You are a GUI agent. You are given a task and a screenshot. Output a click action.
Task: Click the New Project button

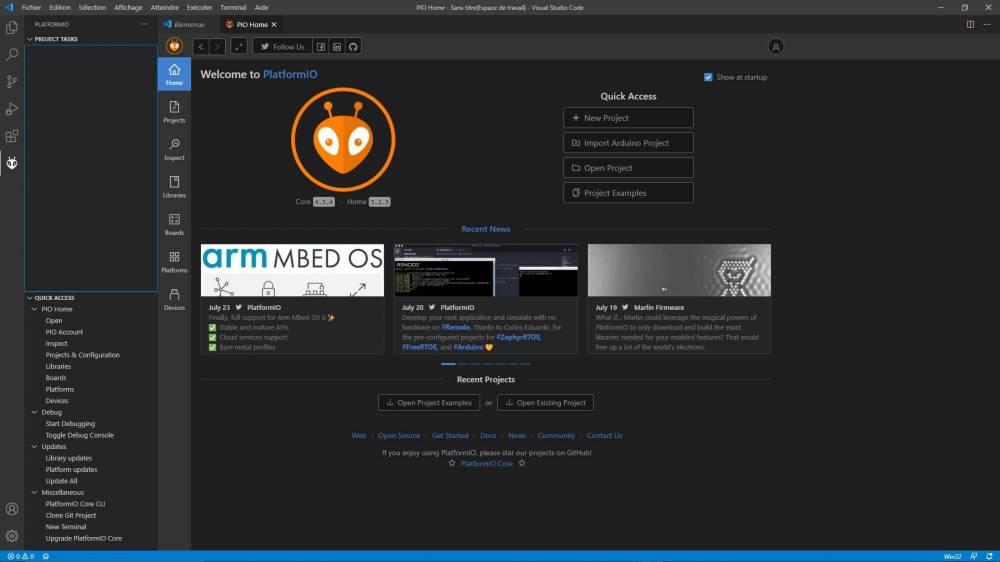(x=628, y=118)
